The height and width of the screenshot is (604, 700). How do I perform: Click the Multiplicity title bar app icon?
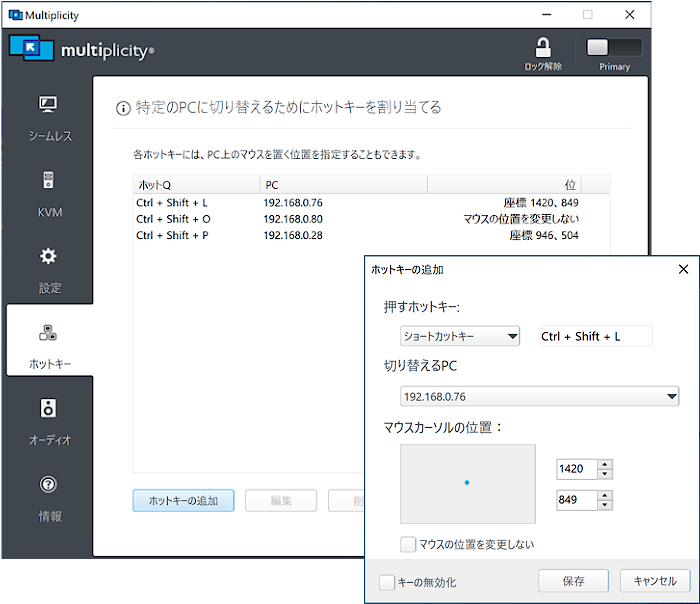coord(15,15)
